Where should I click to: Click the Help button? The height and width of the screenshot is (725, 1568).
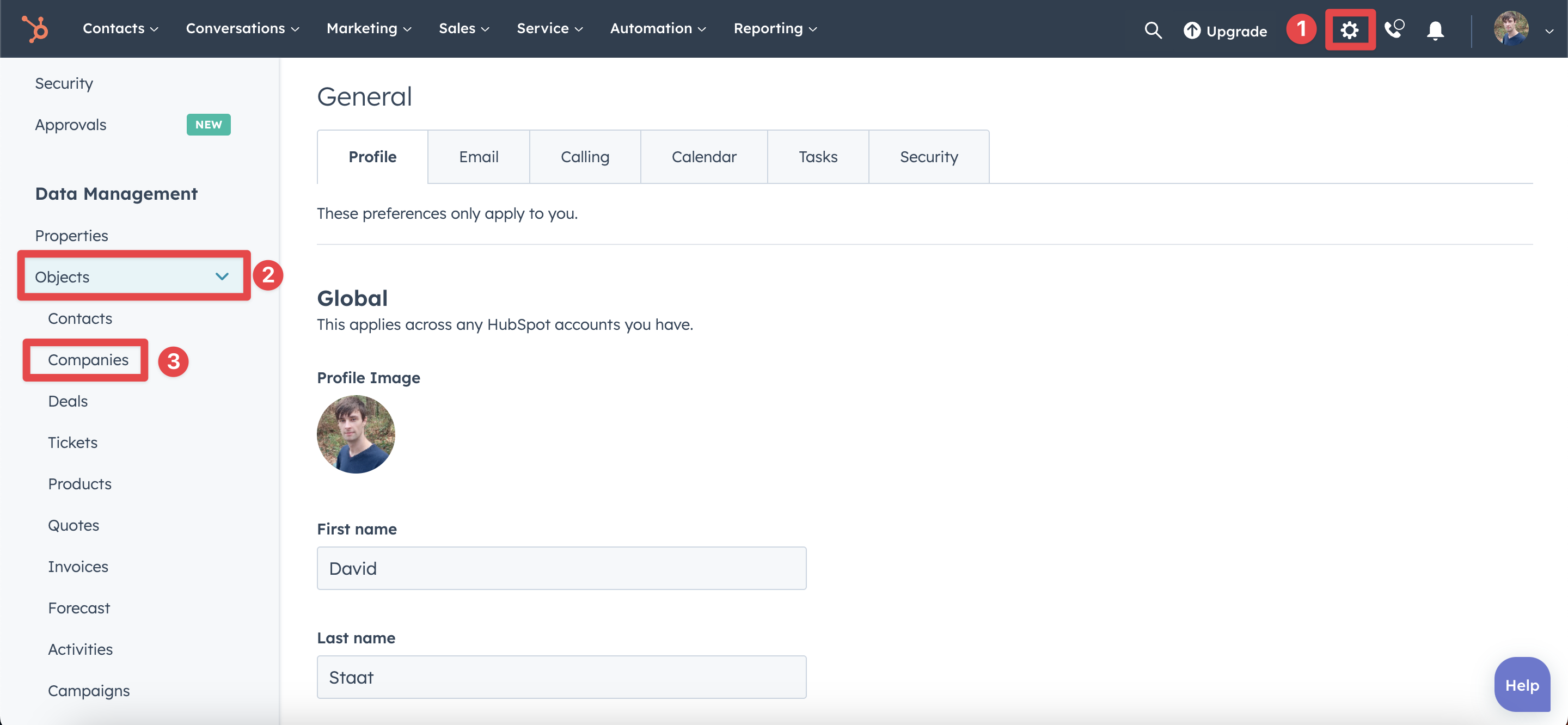click(x=1521, y=685)
